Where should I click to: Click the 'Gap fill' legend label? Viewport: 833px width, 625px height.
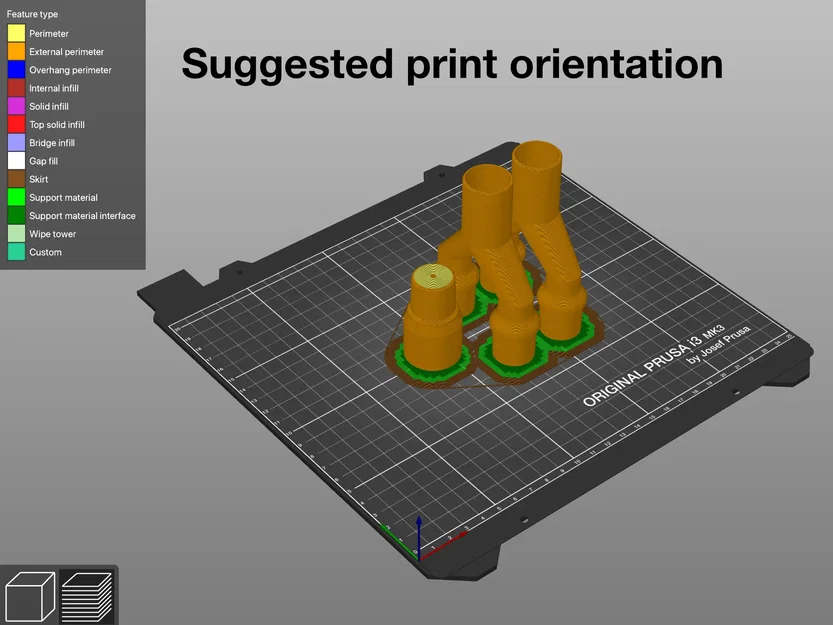(x=44, y=161)
